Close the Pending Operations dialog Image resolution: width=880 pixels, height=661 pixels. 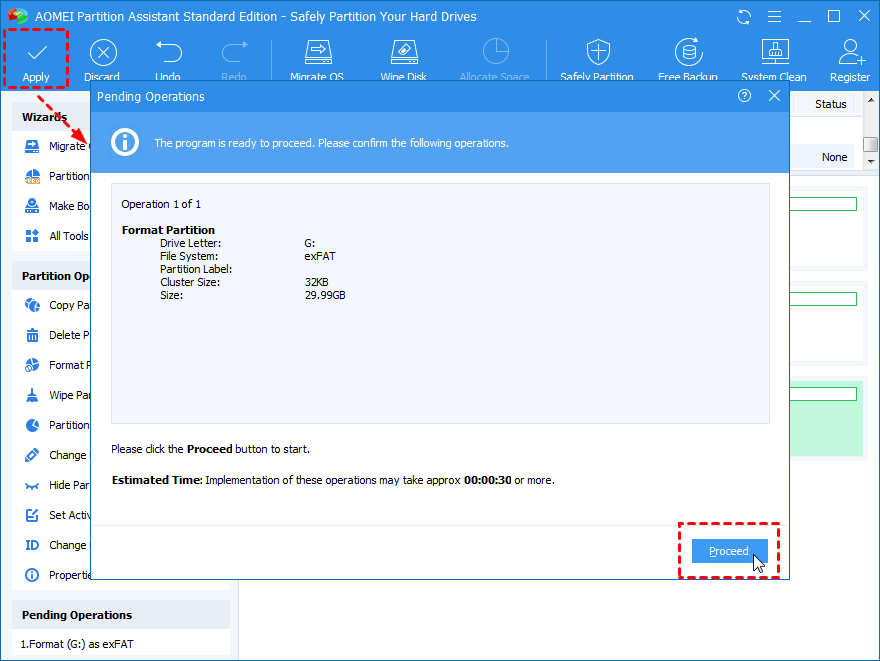[x=774, y=96]
